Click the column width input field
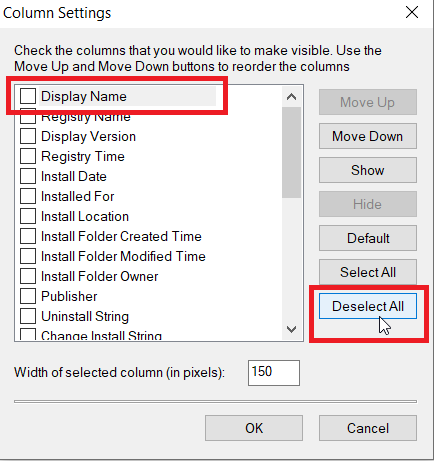This screenshot has width=434, height=461. coord(274,373)
